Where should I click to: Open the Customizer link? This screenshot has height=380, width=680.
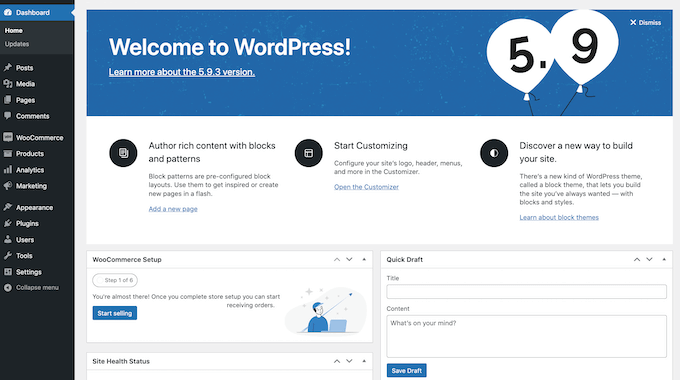(366, 187)
